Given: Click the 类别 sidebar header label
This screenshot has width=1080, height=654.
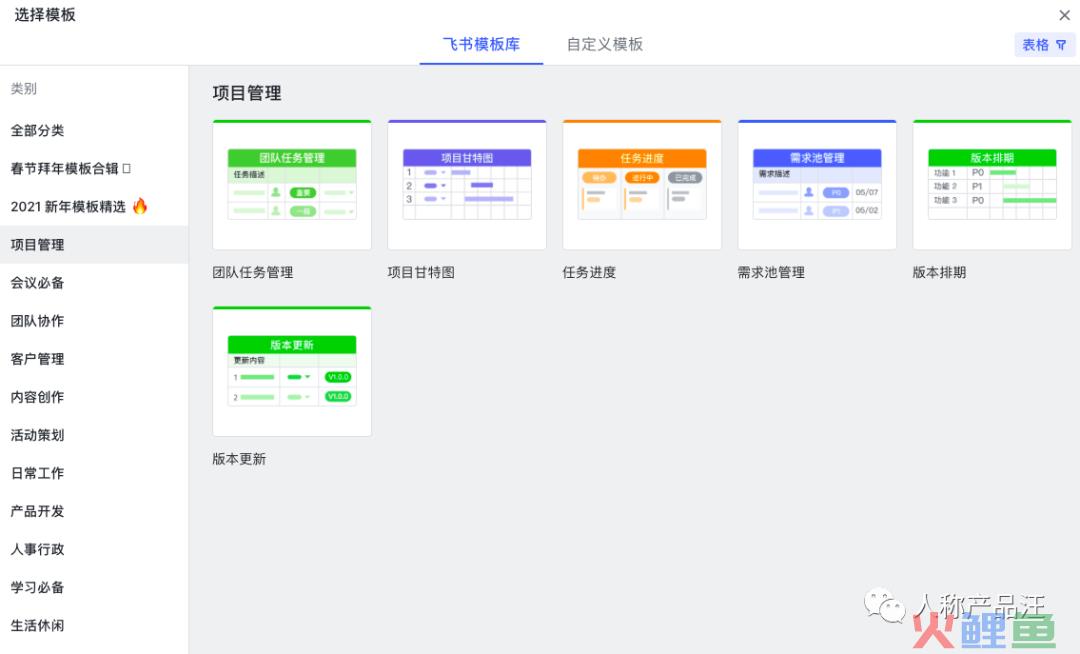Looking at the screenshot, I should point(23,89).
